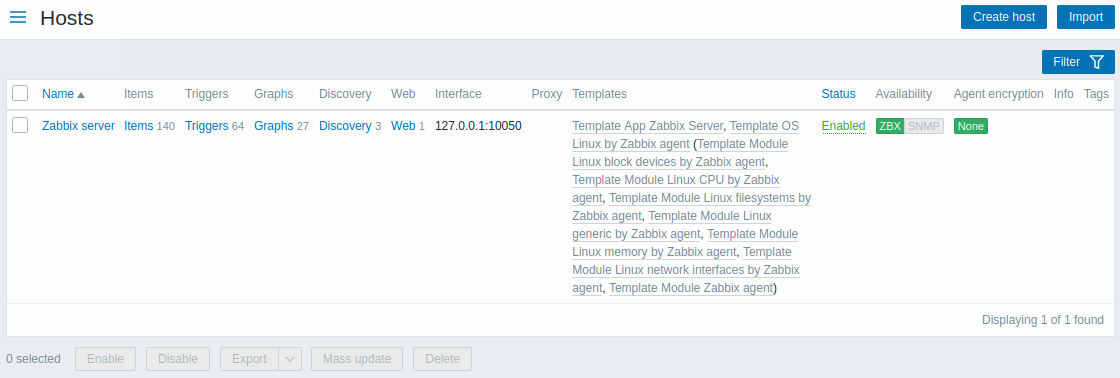Image resolution: width=1120 pixels, height=378 pixels.
Task: Click the Create host button
Action: tap(1004, 17)
